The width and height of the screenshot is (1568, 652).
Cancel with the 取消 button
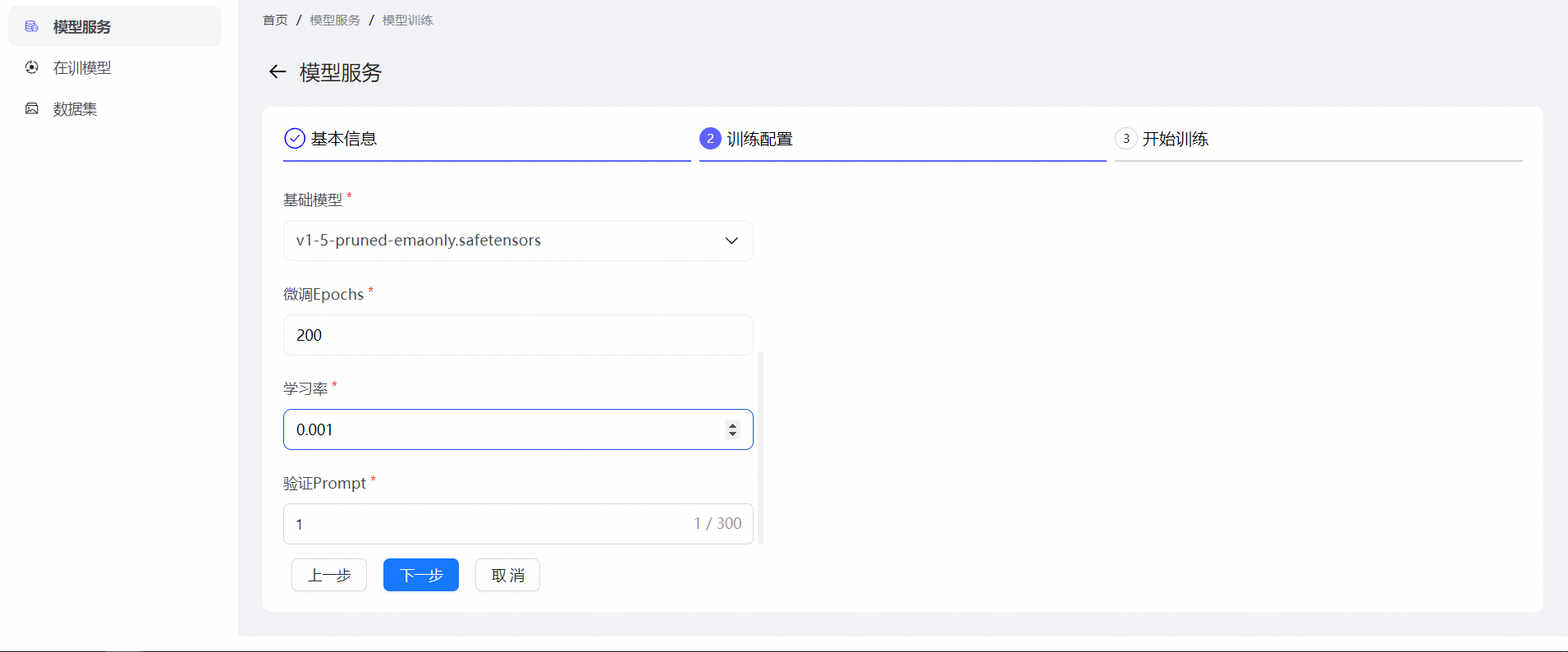point(507,575)
